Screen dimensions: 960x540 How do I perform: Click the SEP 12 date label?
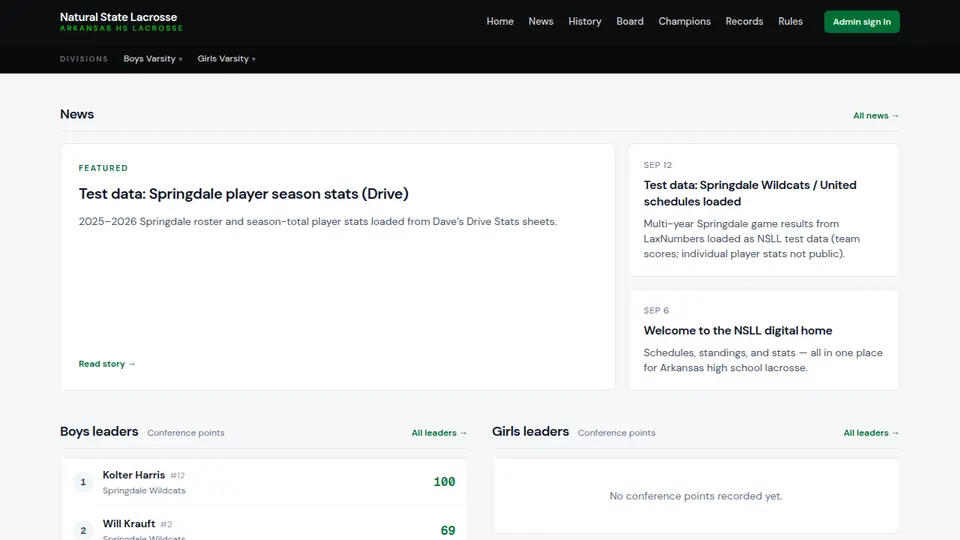658,165
